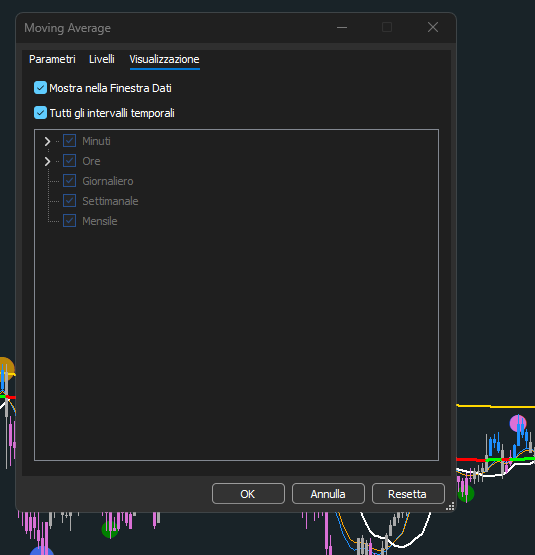Toggle the Giornaliero checkbox
535x555 pixels.
point(69,181)
